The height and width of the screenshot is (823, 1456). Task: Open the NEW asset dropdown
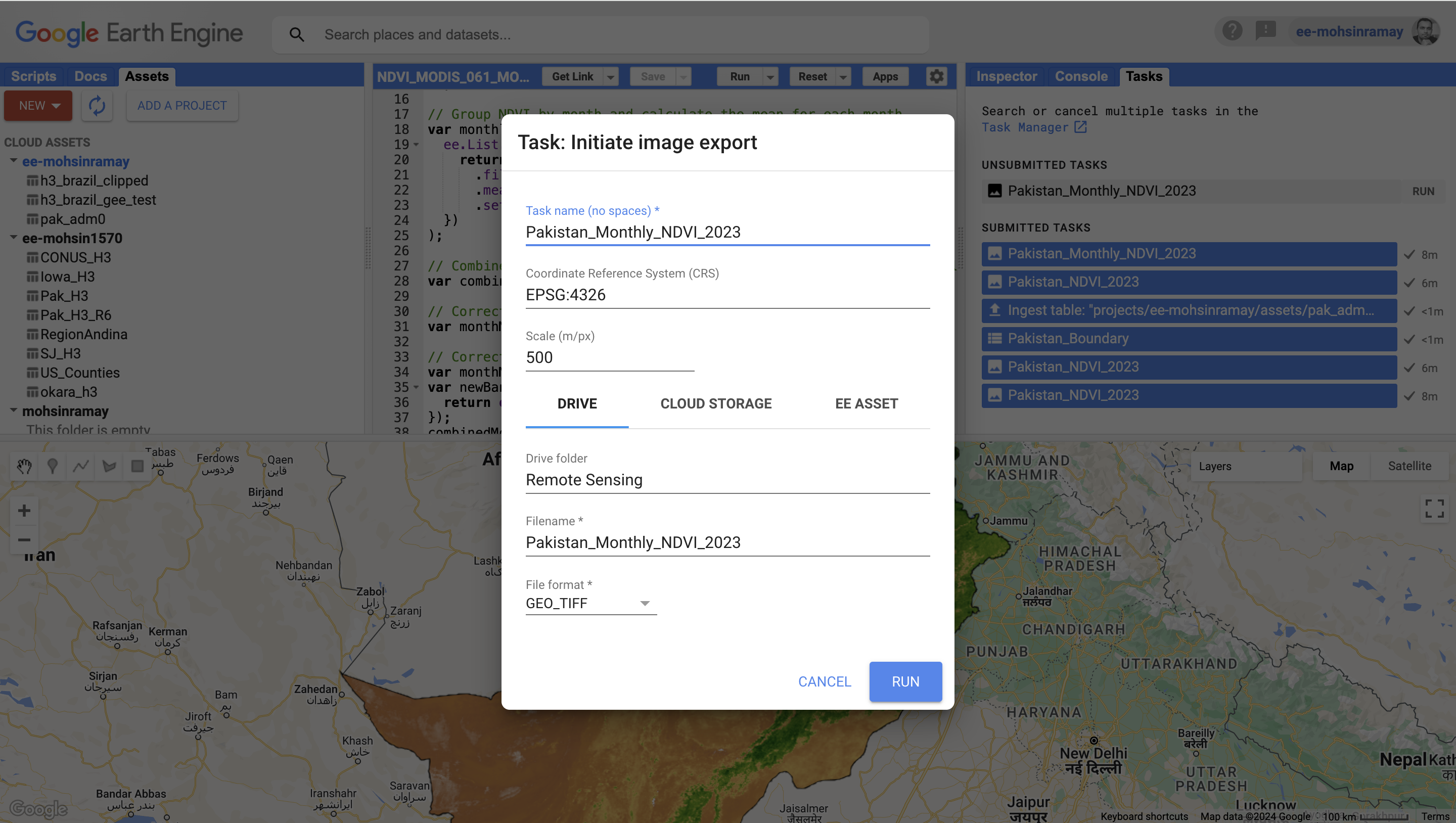38,106
